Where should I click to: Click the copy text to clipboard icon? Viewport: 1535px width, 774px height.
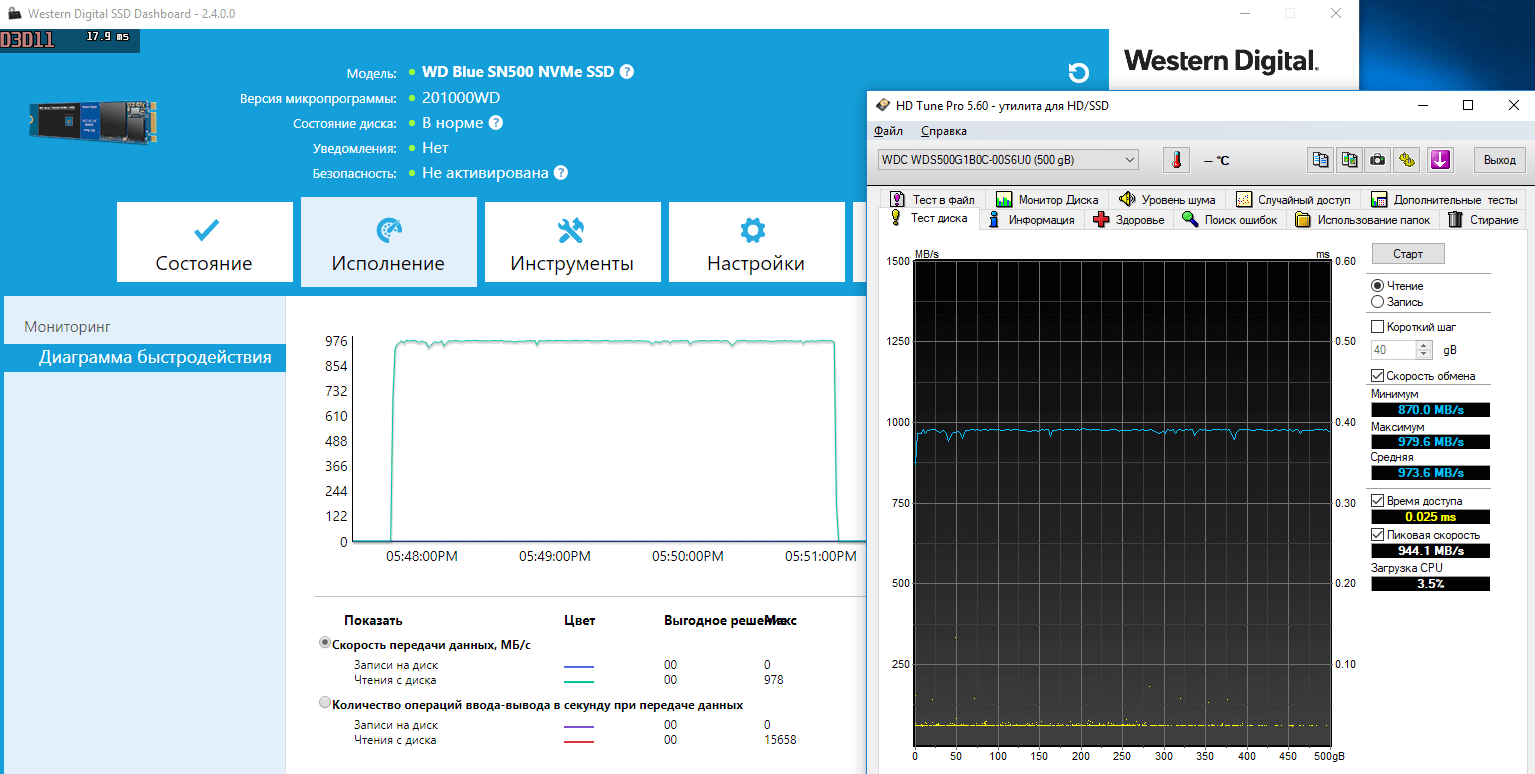(x=1321, y=160)
